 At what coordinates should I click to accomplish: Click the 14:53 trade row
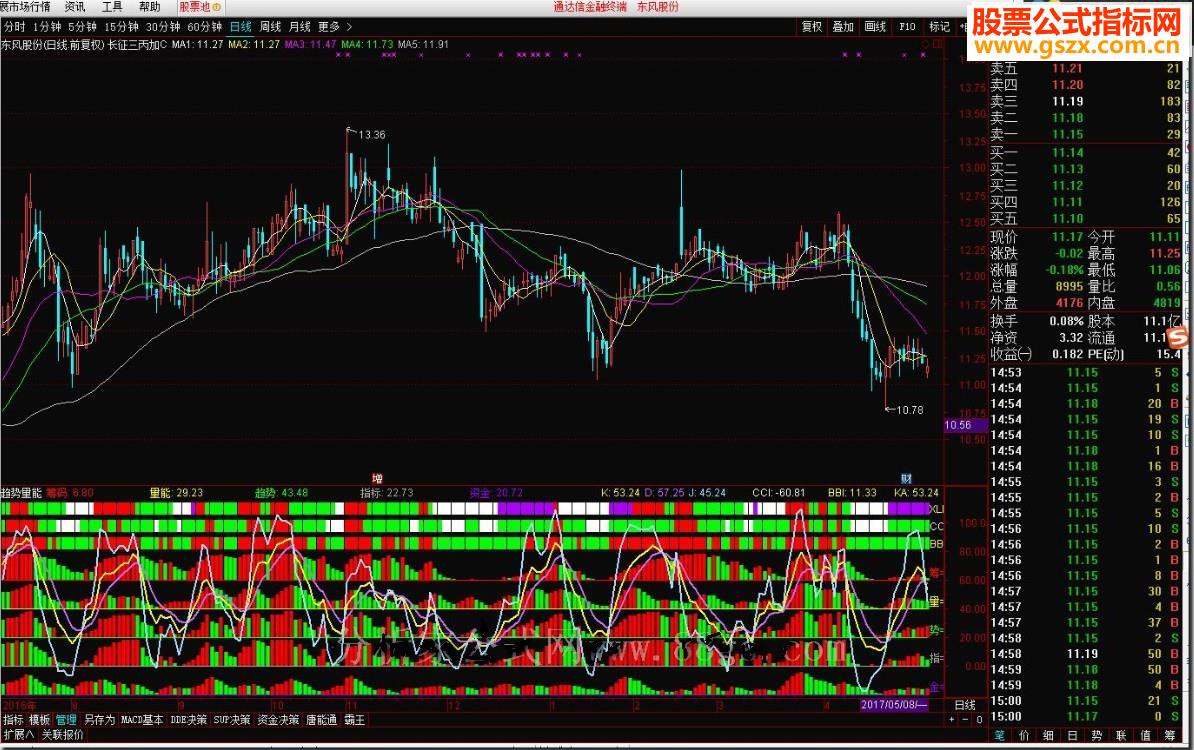(1086, 372)
